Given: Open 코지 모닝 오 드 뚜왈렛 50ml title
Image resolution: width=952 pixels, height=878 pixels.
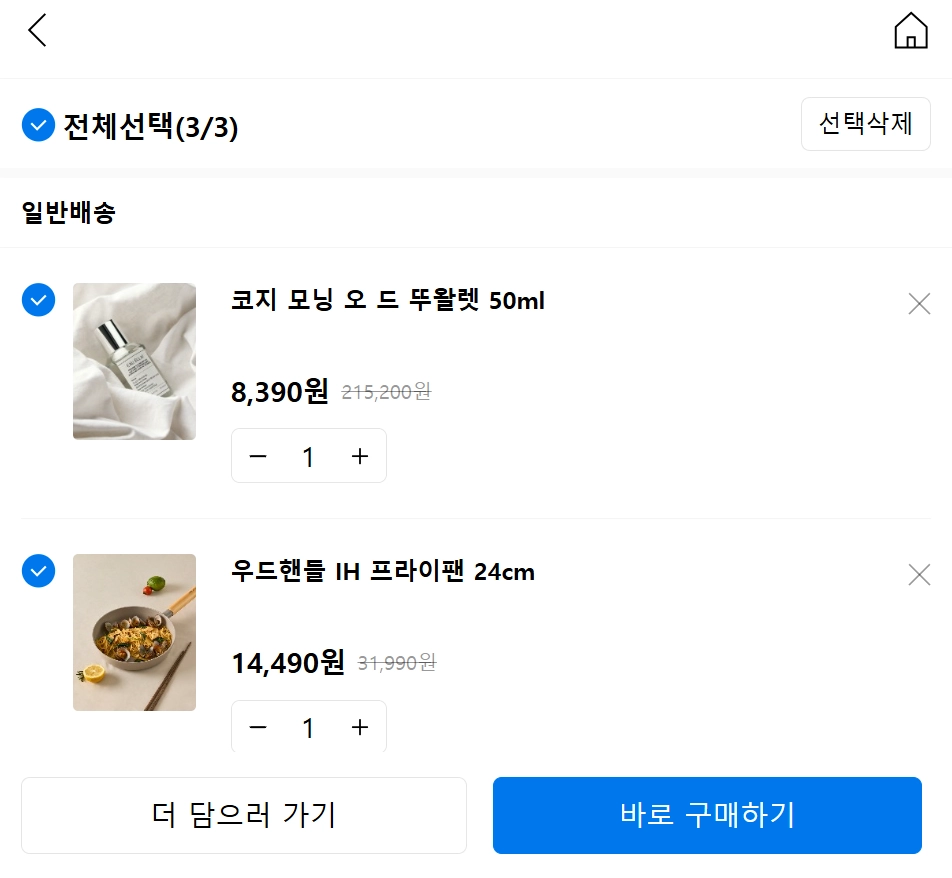Looking at the screenshot, I should pos(388,301).
